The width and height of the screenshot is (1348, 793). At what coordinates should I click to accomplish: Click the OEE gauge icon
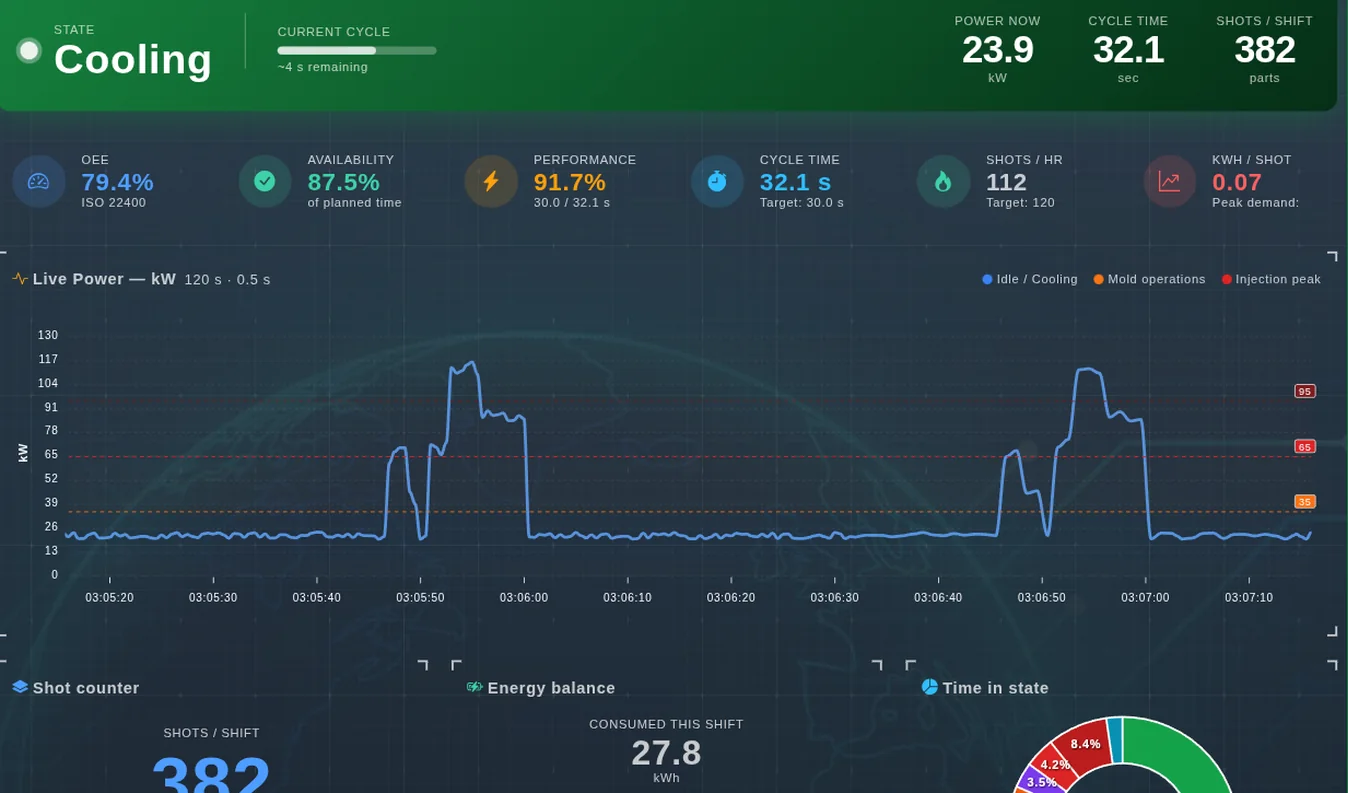(x=38, y=181)
